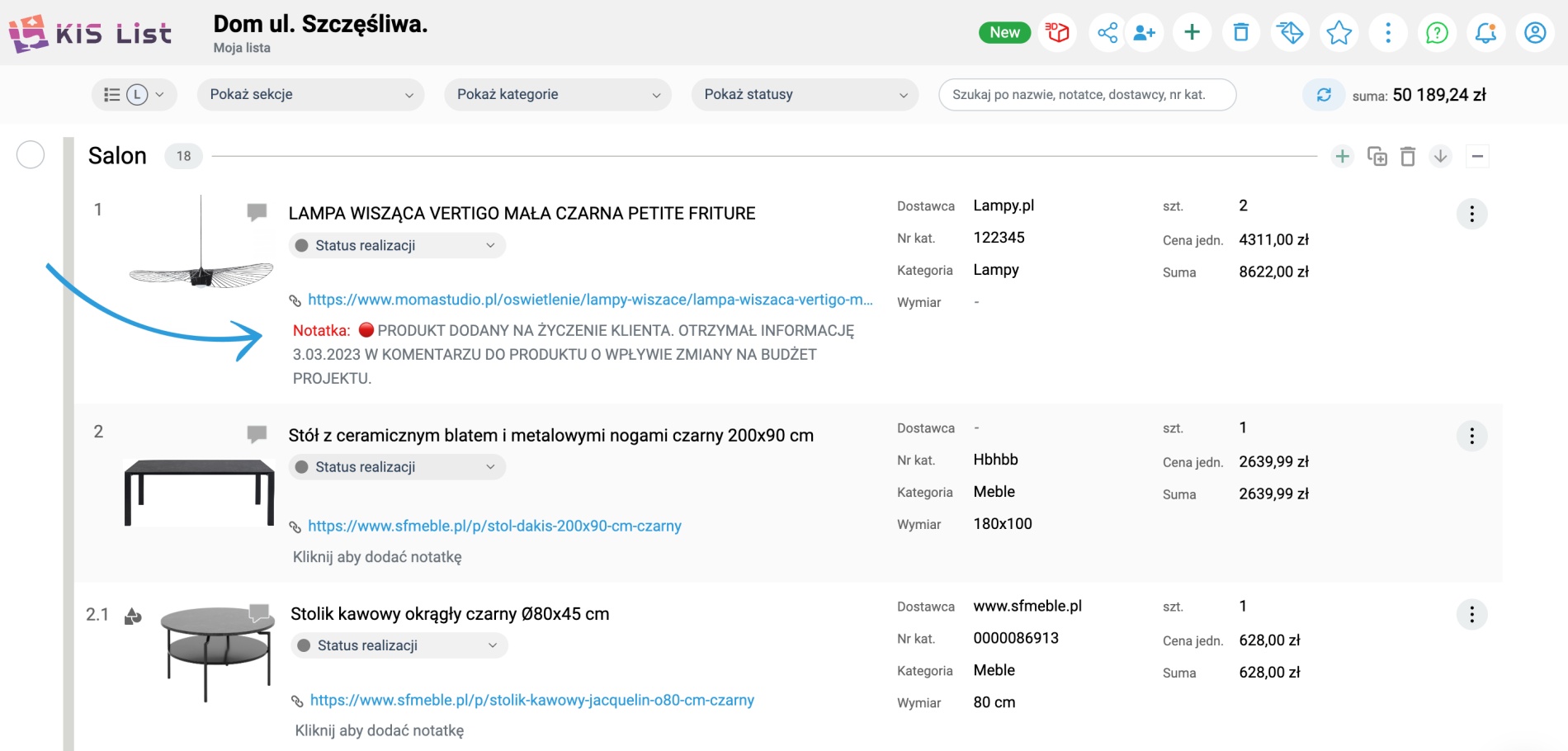Add a collaborator with the person-plus icon
Viewport: 1568px width, 751px height.
tap(1145, 33)
